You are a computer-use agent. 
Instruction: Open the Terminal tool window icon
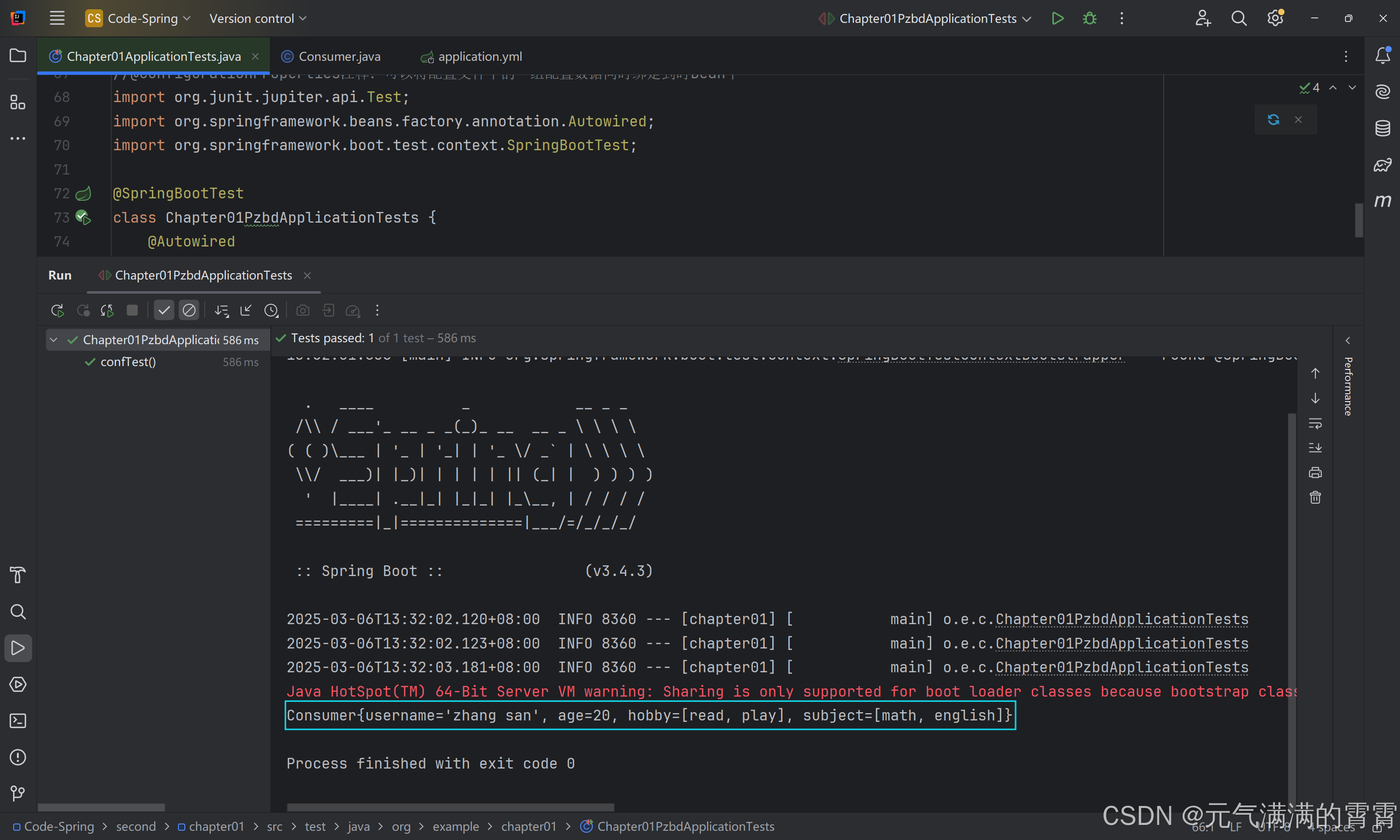[x=18, y=720]
